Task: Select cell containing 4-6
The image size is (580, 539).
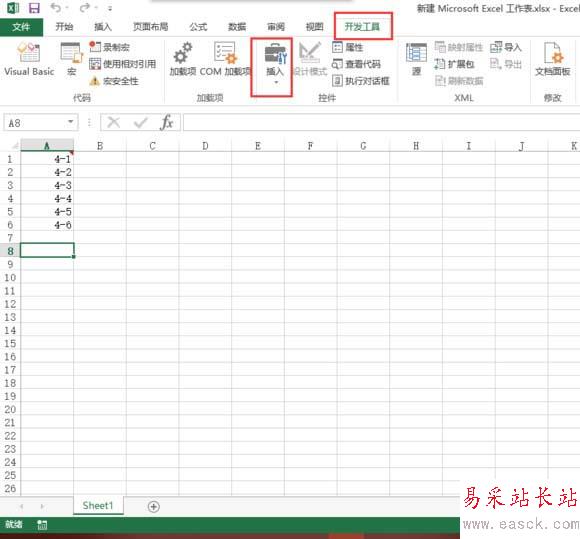Action: [47, 225]
